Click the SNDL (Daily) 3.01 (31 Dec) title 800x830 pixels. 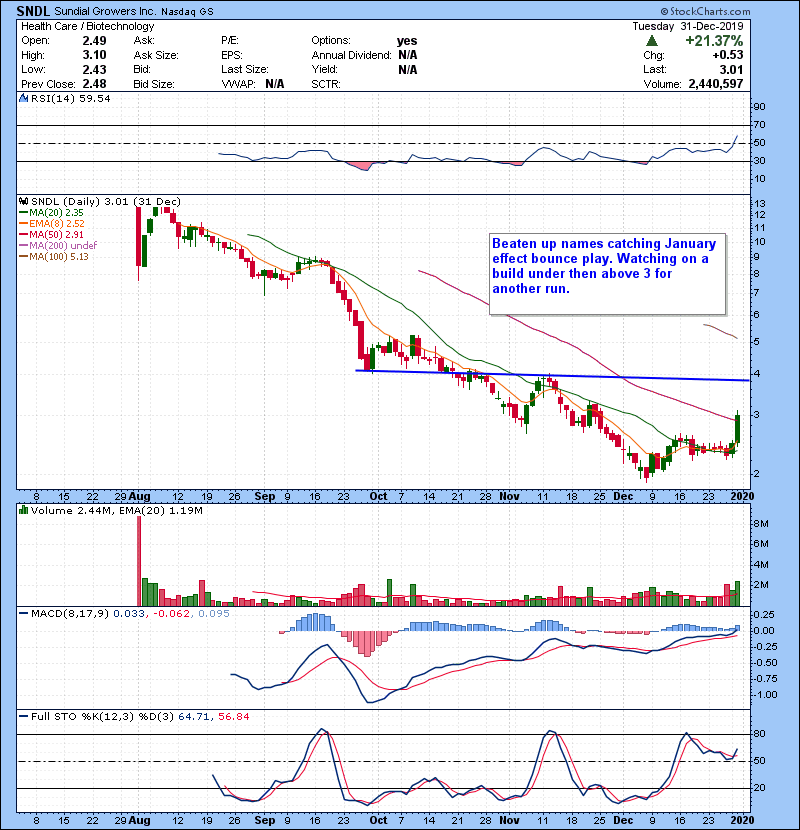106,202
